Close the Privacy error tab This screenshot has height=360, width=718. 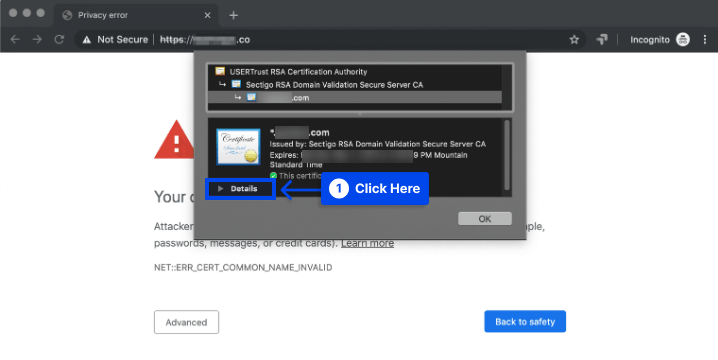pyautogui.click(x=207, y=16)
